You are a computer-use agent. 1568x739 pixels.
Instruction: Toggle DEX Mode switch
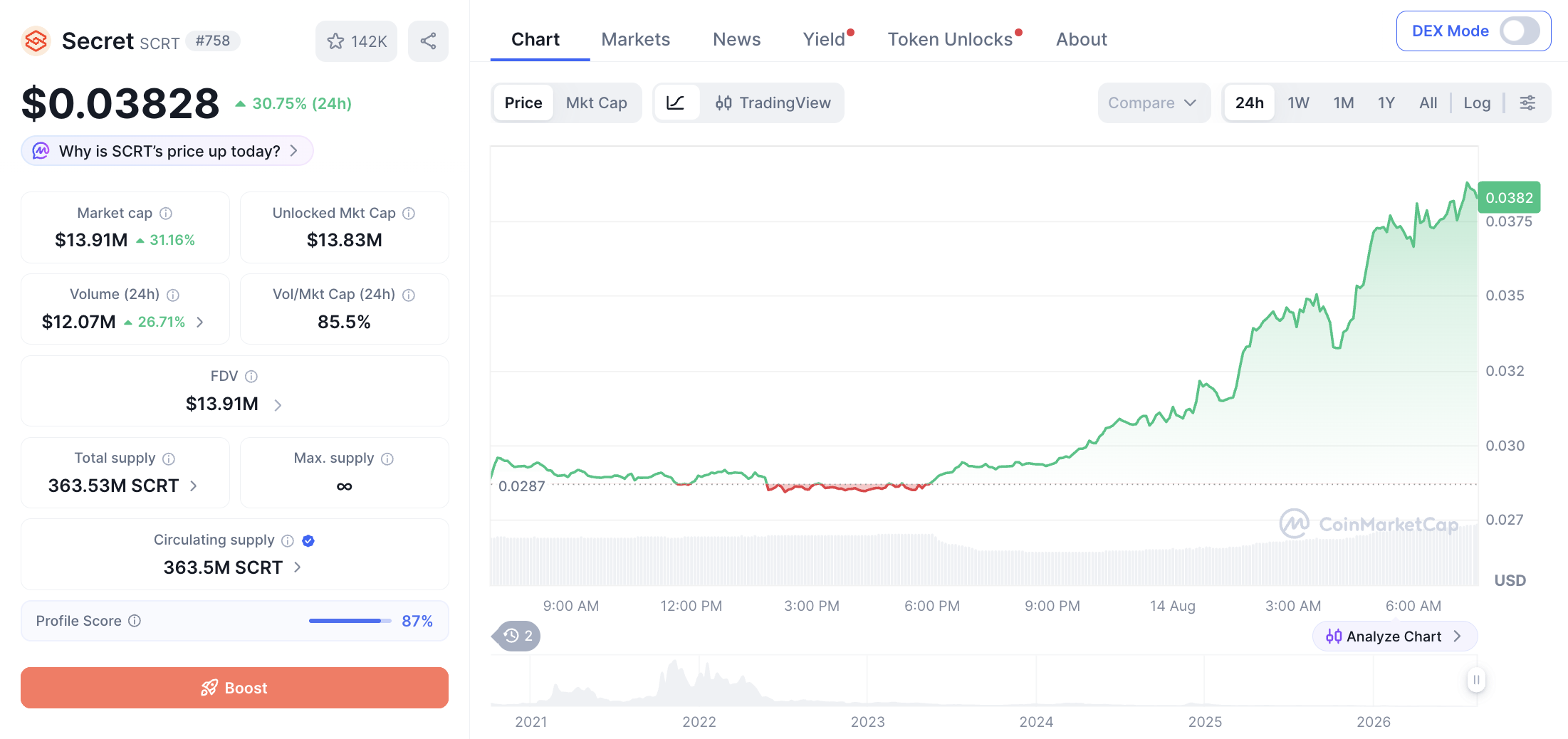coord(1520,31)
